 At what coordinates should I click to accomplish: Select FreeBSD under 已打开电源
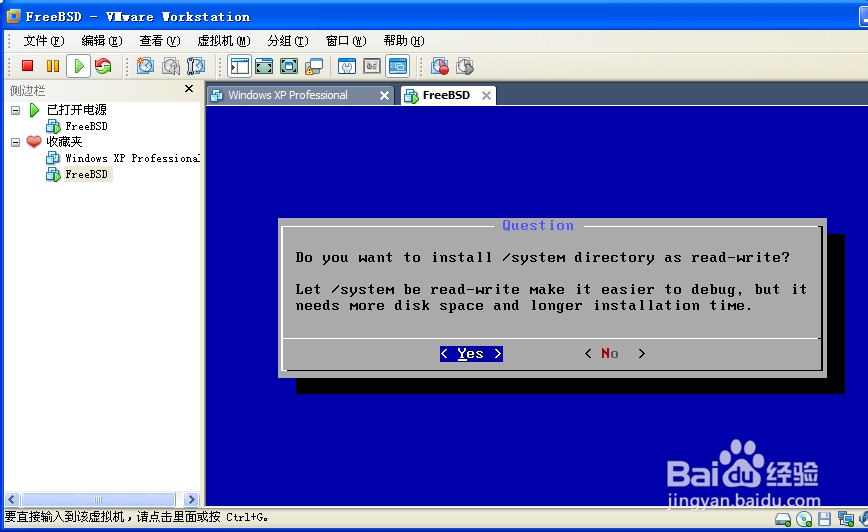click(86, 126)
